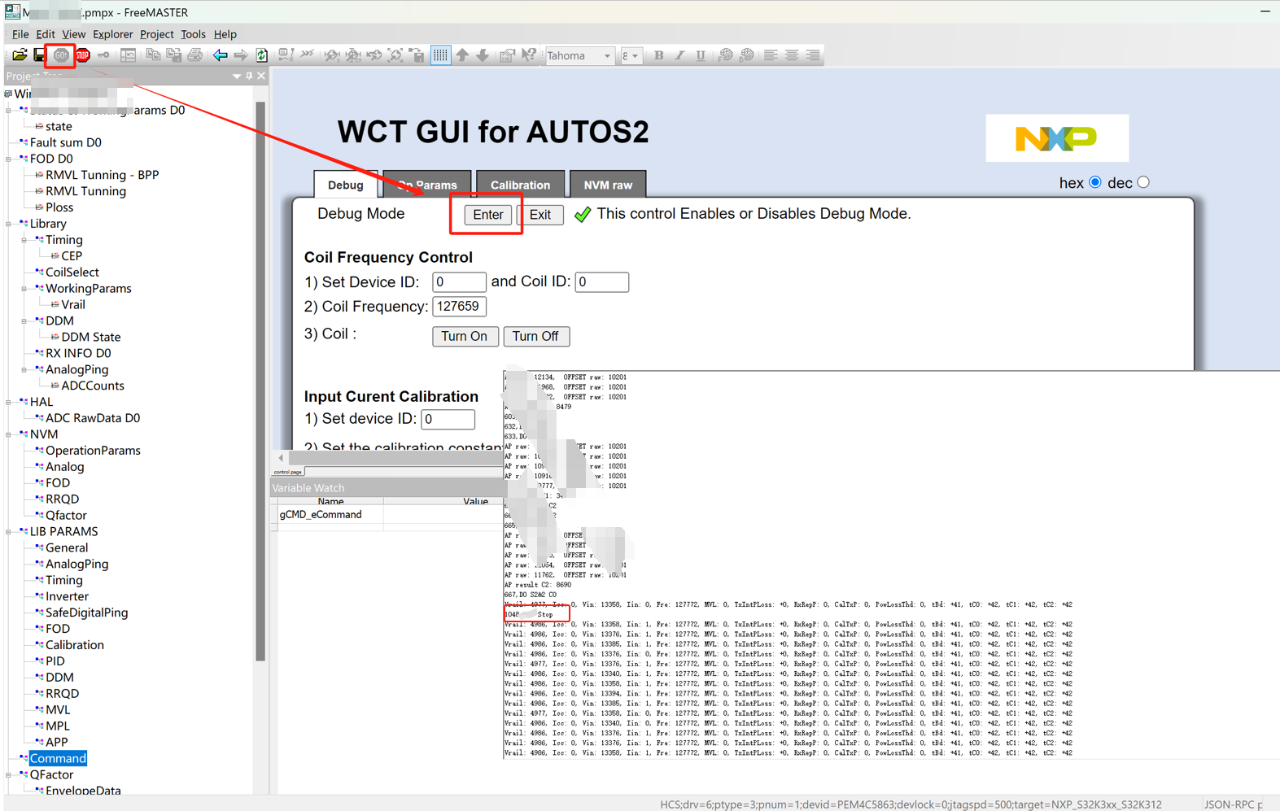Viewport: 1280px width, 811px height.
Task: Click the coil Turn On button
Action: click(x=464, y=336)
